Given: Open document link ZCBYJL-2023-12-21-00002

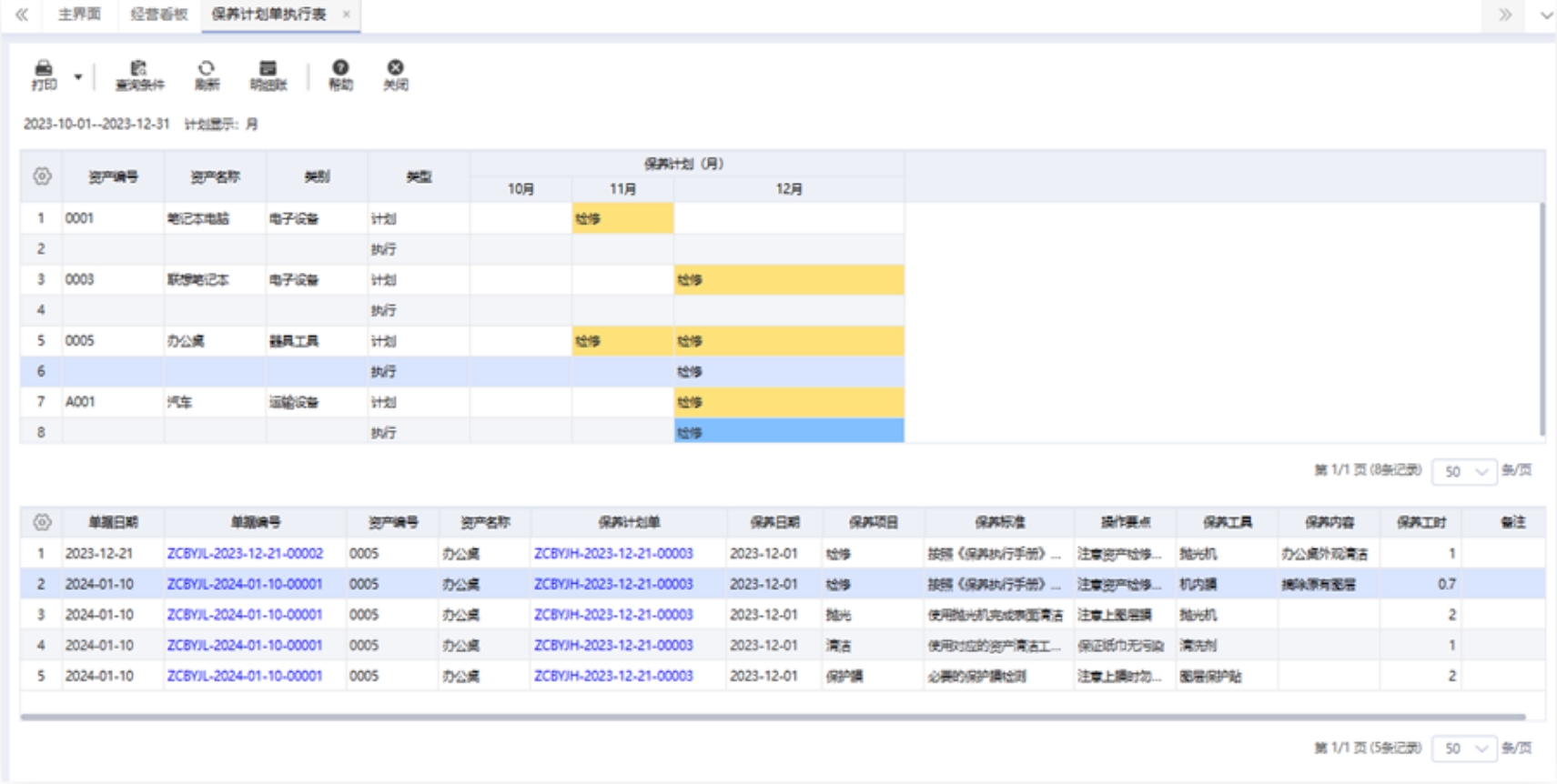Looking at the screenshot, I should 245,553.
